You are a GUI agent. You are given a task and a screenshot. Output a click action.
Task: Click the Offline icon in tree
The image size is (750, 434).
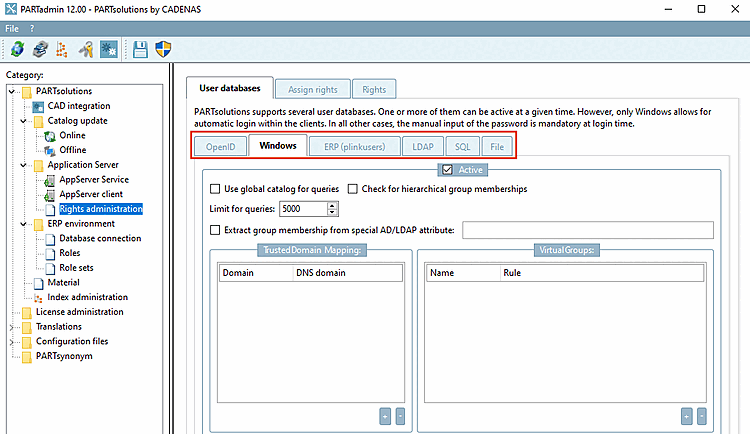click(50, 150)
